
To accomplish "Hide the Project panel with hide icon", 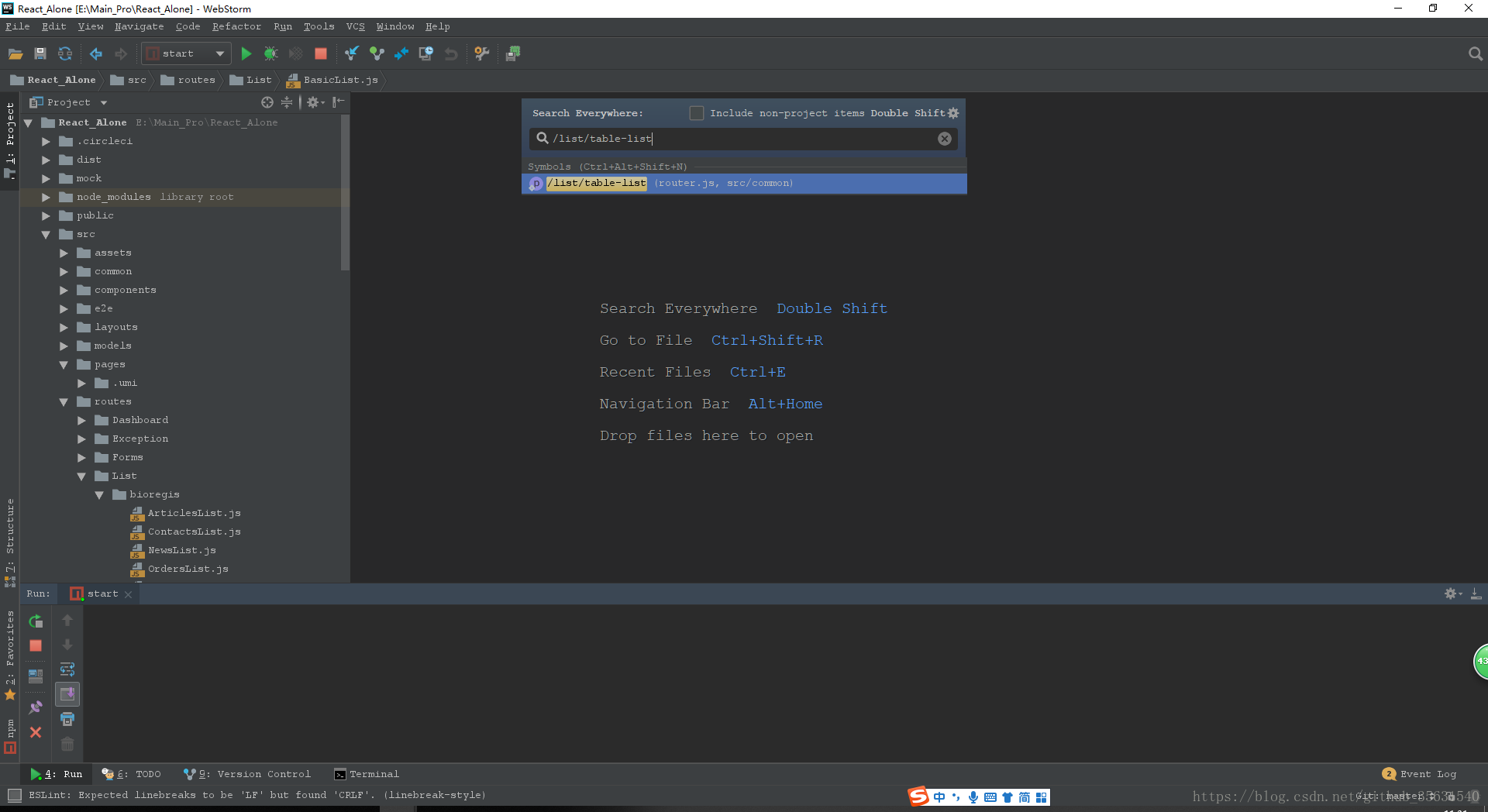I will tap(338, 102).
